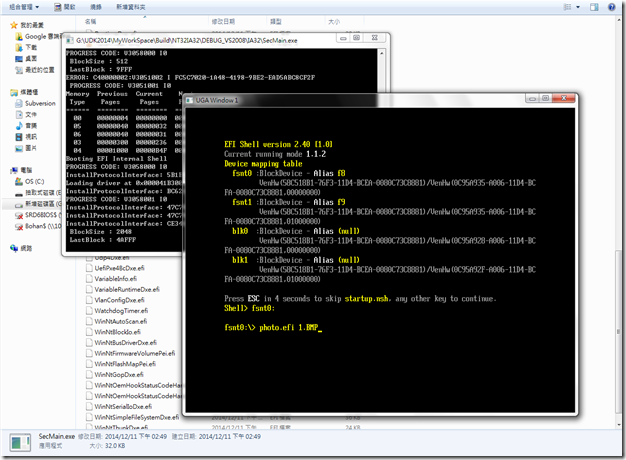Toggle the preview pane icon in toolbar
This screenshot has height=460, width=626.
coord(594,7)
